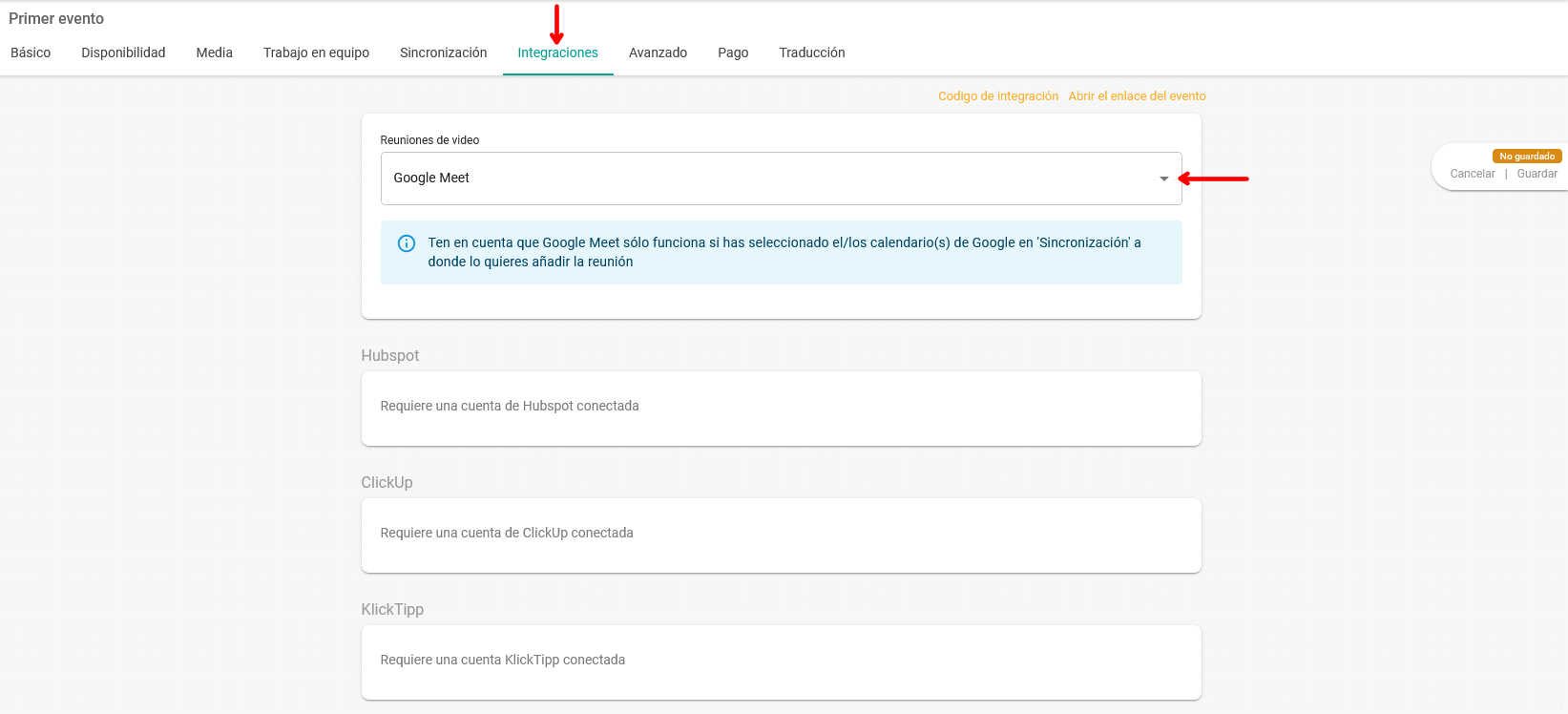This screenshot has height=714, width=1568.
Task: Click Requiere una cuenta de ClickUp conectada
Action: point(507,533)
